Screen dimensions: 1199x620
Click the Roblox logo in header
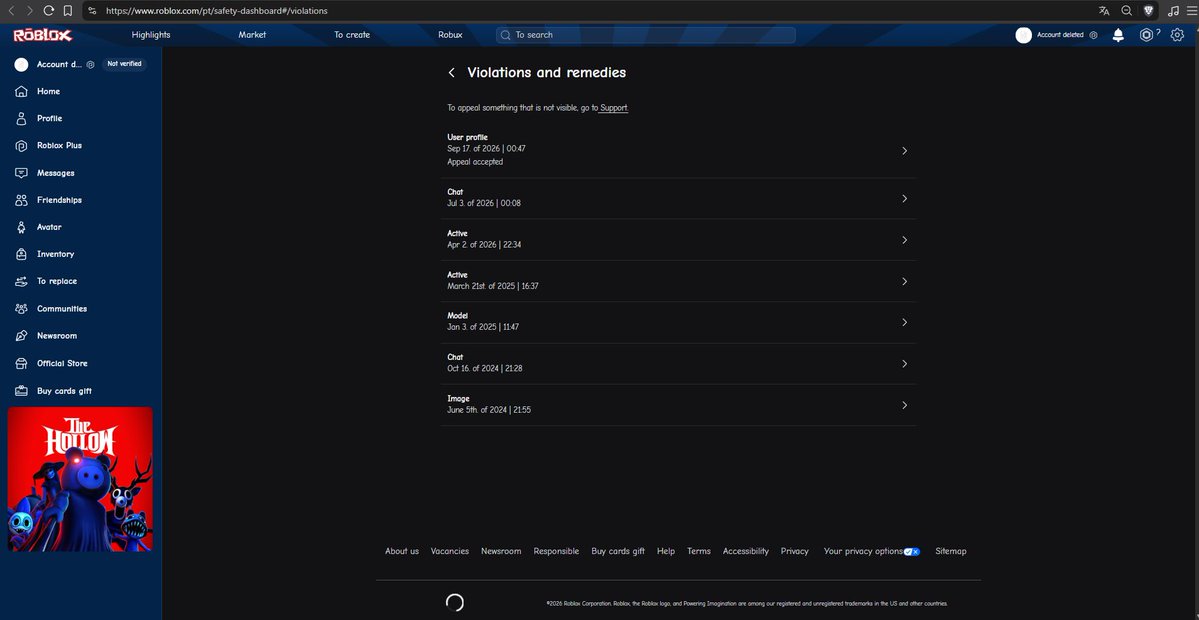[x=43, y=35]
